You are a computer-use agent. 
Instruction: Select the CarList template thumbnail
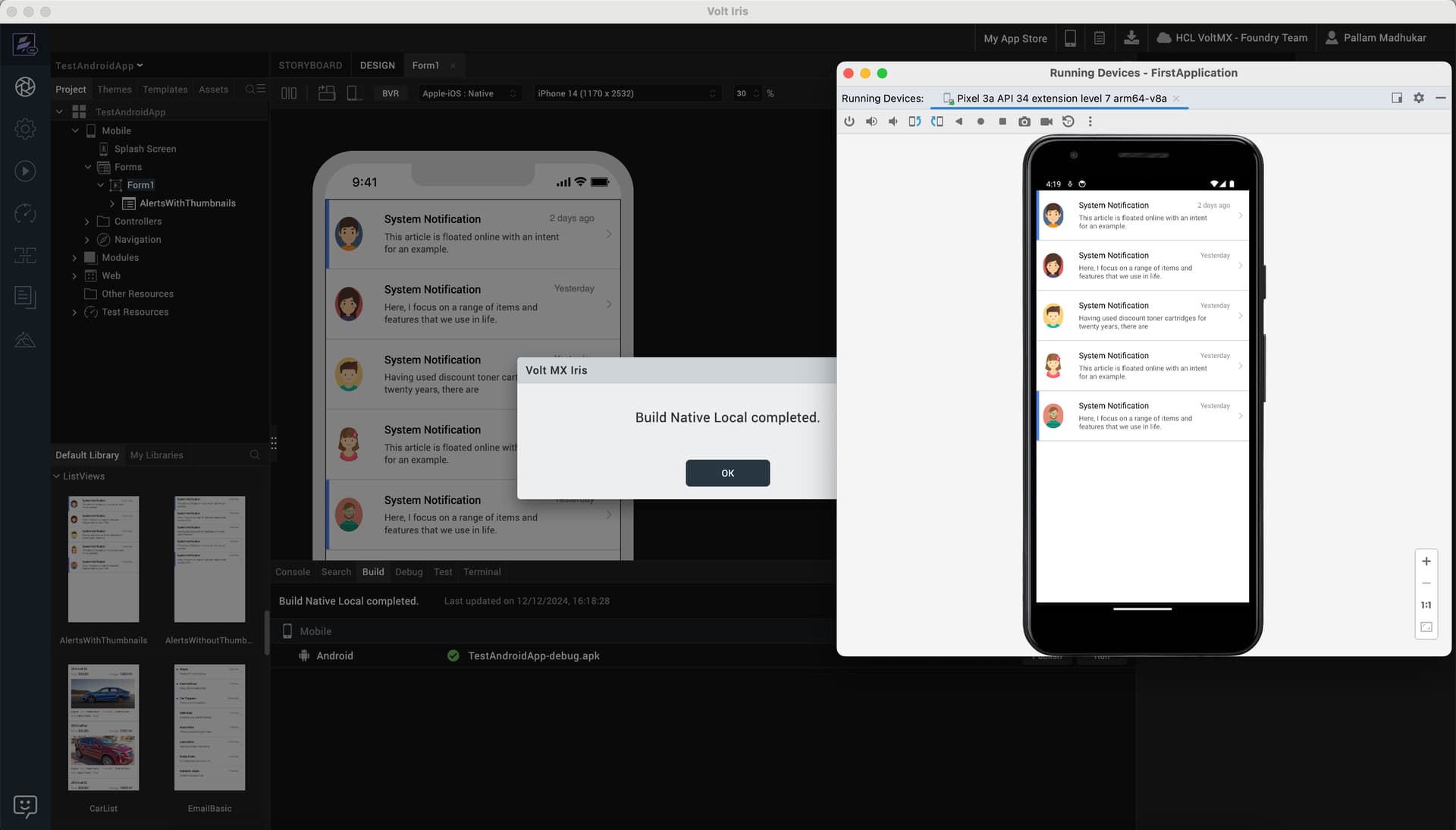(x=104, y=728)
